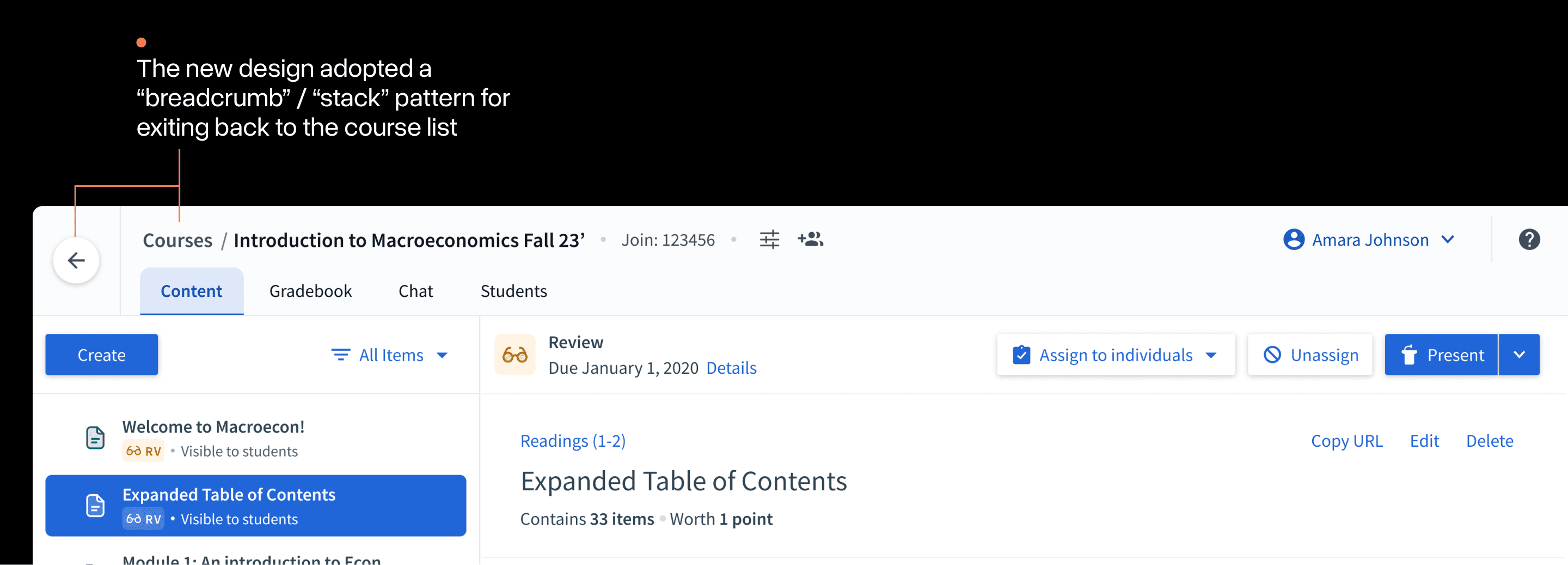Switch to the Gradebook tab
This screenshot has height=565, width=1568.
click(310, 290)
